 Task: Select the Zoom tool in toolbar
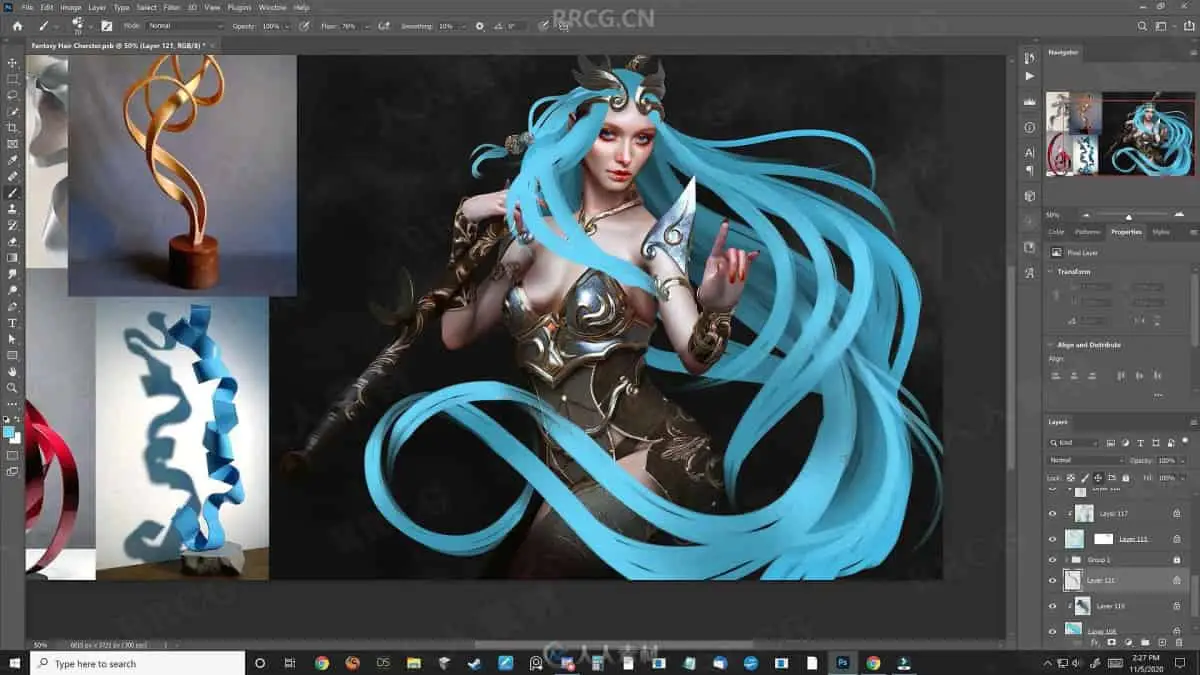13,388
